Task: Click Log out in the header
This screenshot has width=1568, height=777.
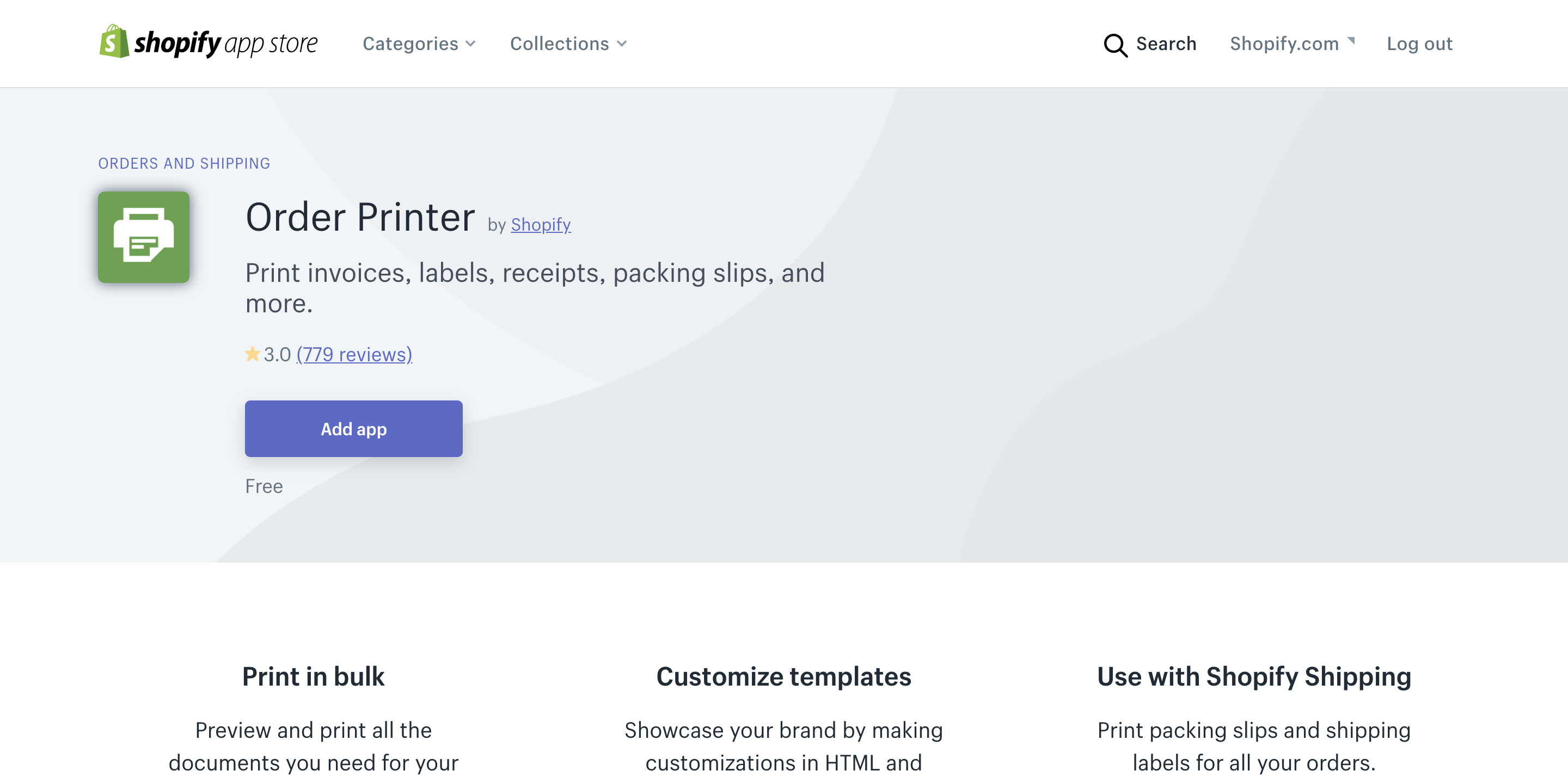Action: coord(1419,44)
